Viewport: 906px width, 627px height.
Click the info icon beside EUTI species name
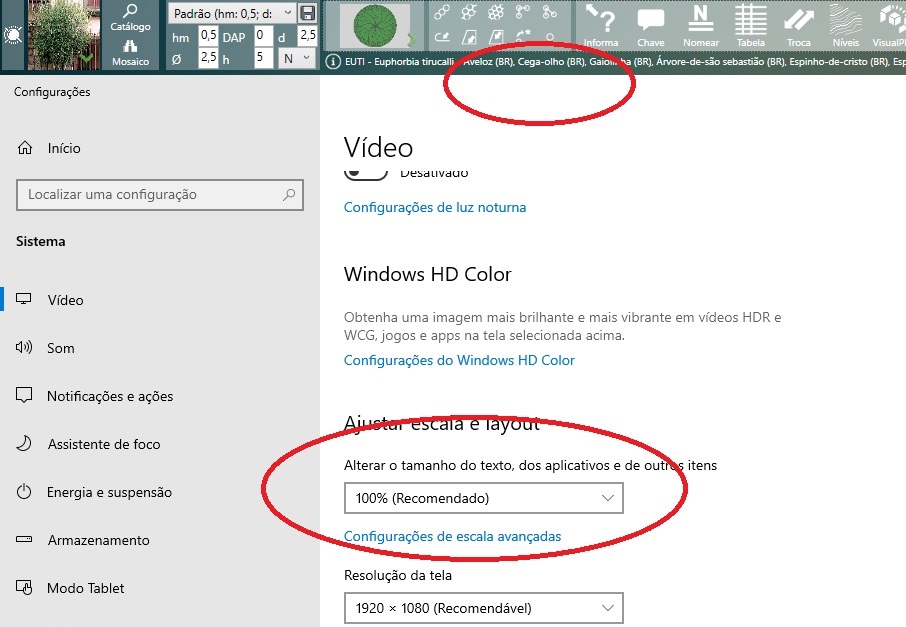(x=334, y=61)
